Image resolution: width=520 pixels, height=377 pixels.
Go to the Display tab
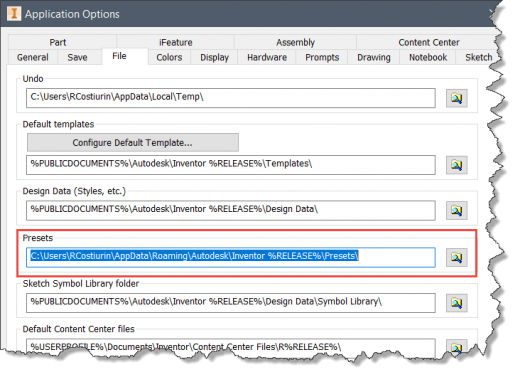[214, 57]
